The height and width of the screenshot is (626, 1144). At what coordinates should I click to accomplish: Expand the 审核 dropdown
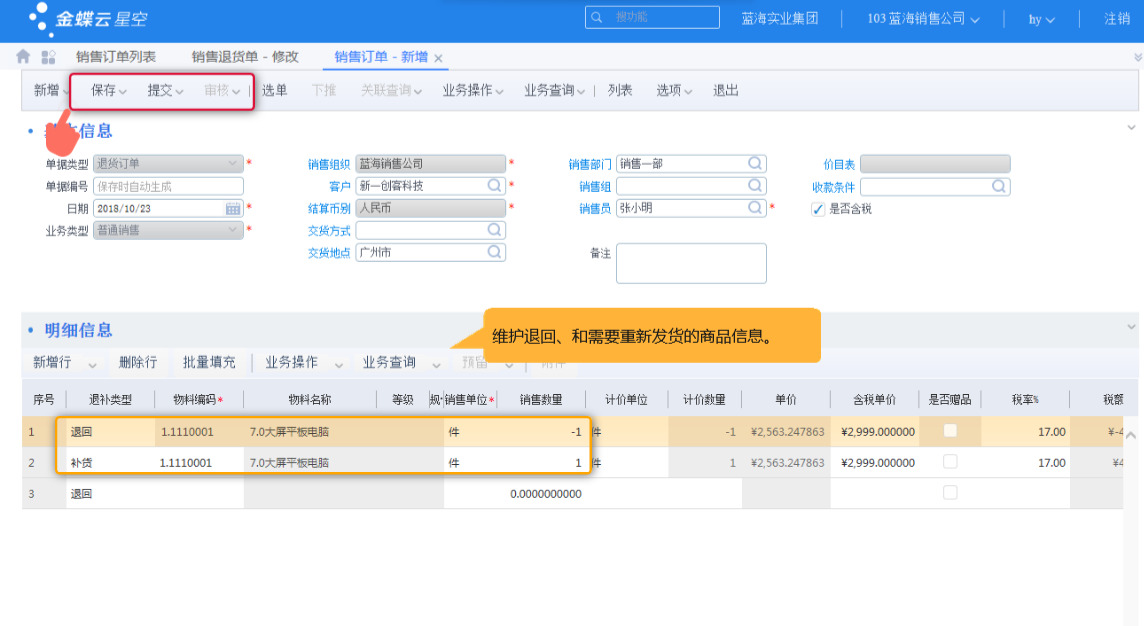click(236, 92)
